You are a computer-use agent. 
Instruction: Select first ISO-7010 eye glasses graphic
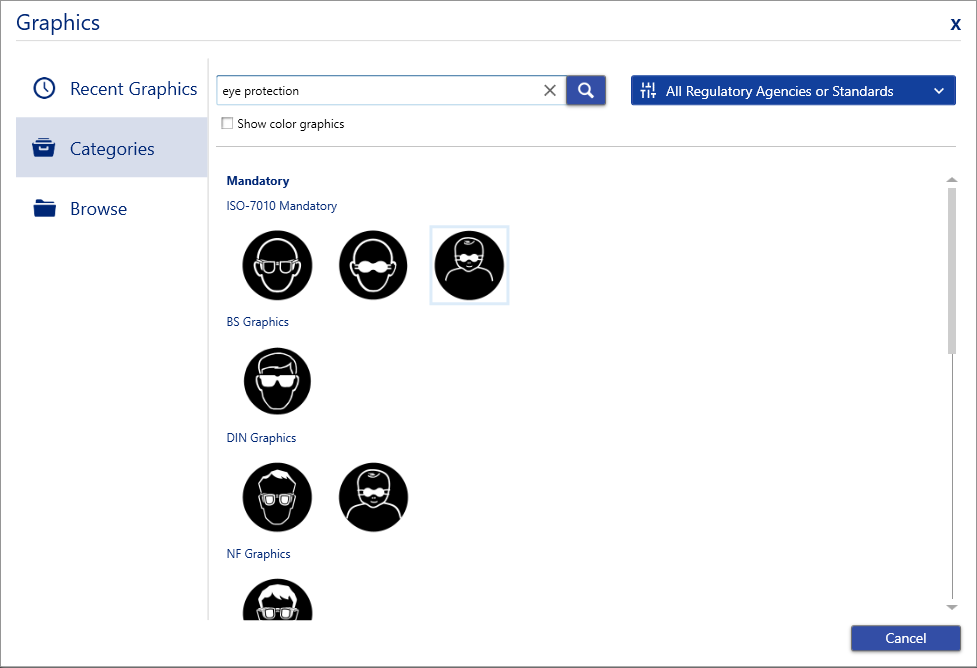click(277, 266)
